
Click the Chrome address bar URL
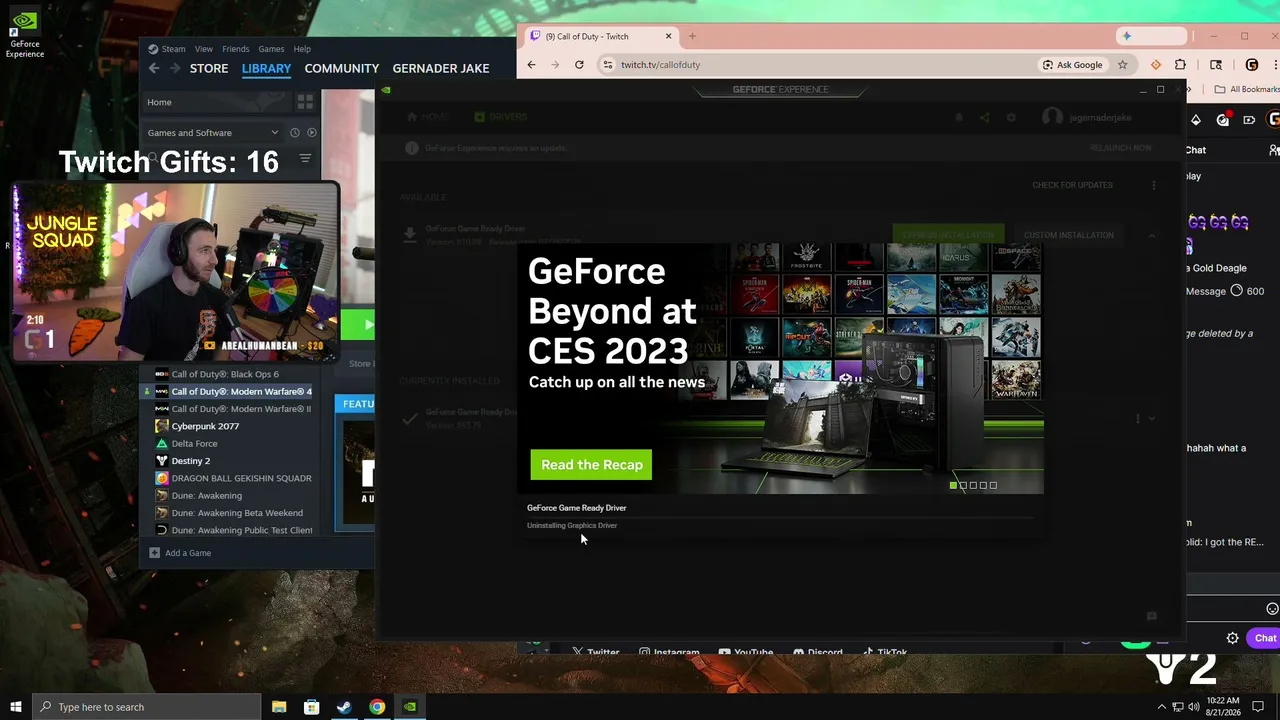[660, 65]
